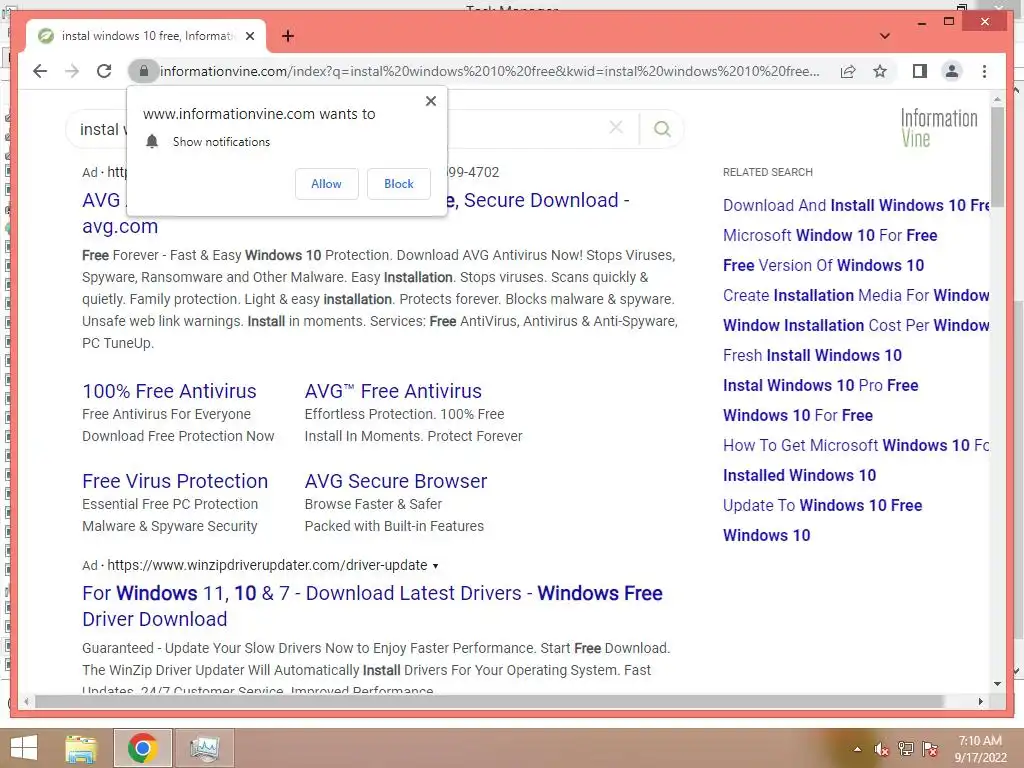Select 'Instal Windows 10 Pro Free' related search

[821, 386]
